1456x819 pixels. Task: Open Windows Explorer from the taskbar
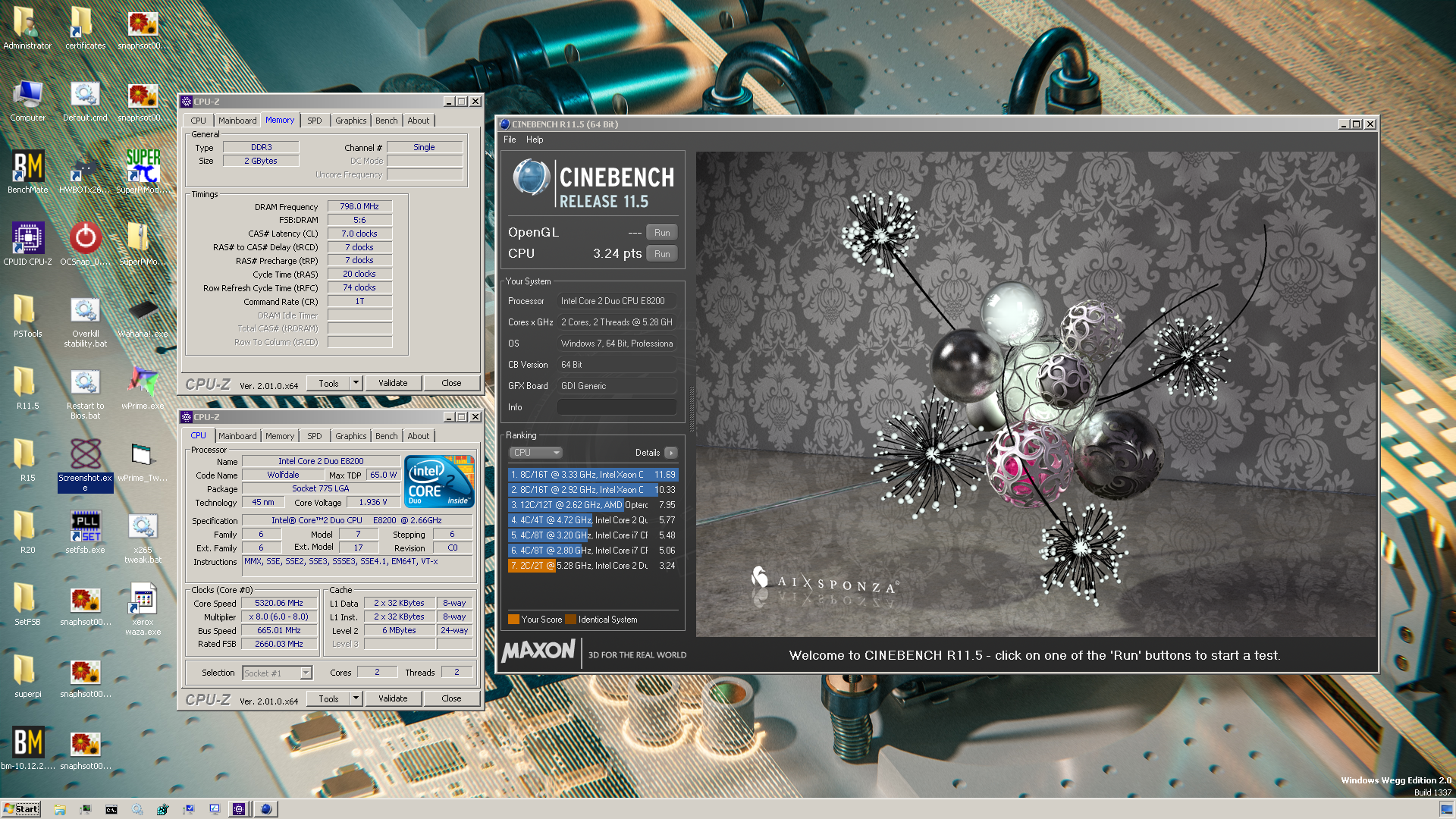[x=60, y=809]
